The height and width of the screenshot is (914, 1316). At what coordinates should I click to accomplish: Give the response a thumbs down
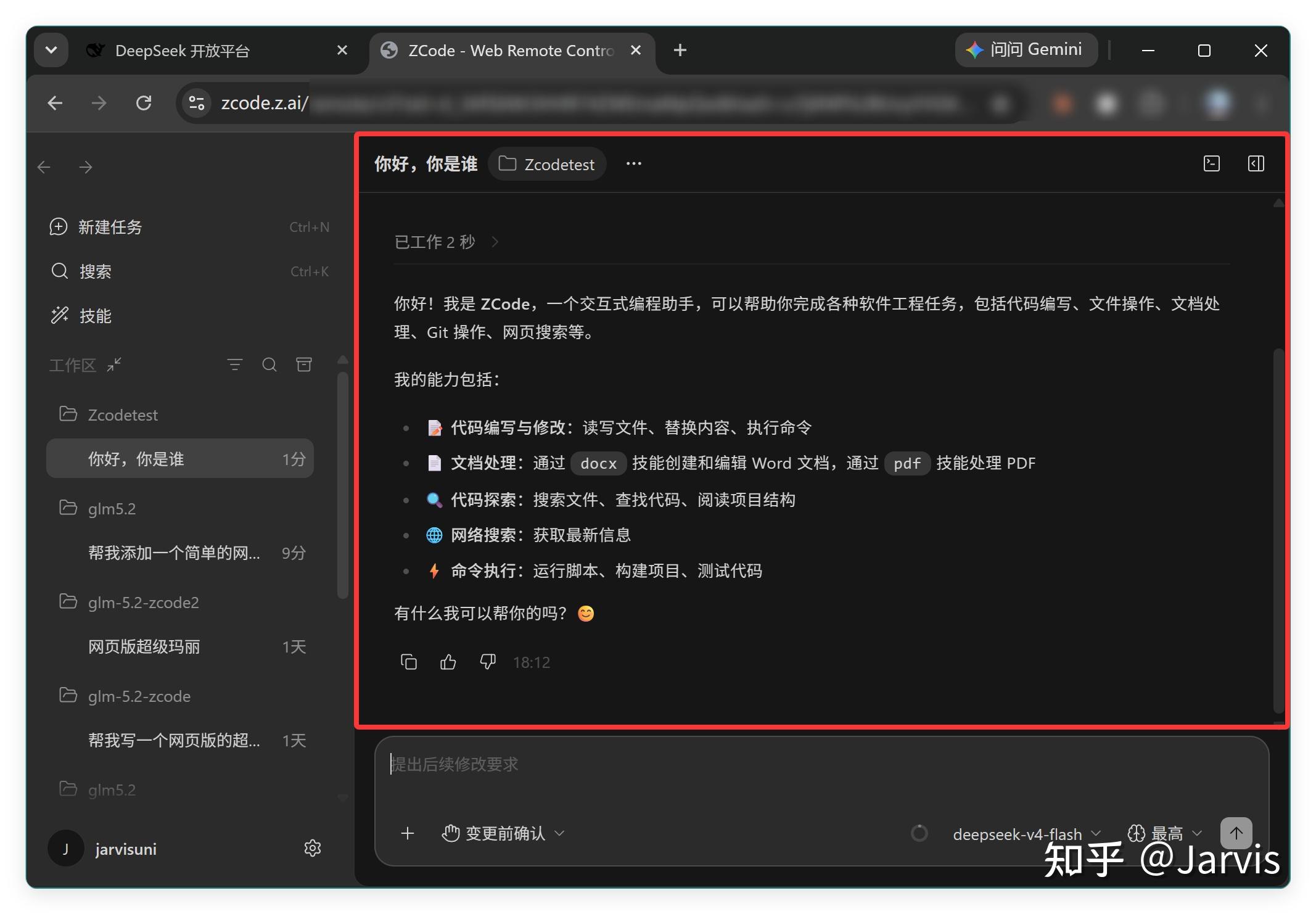pos(488,662)
